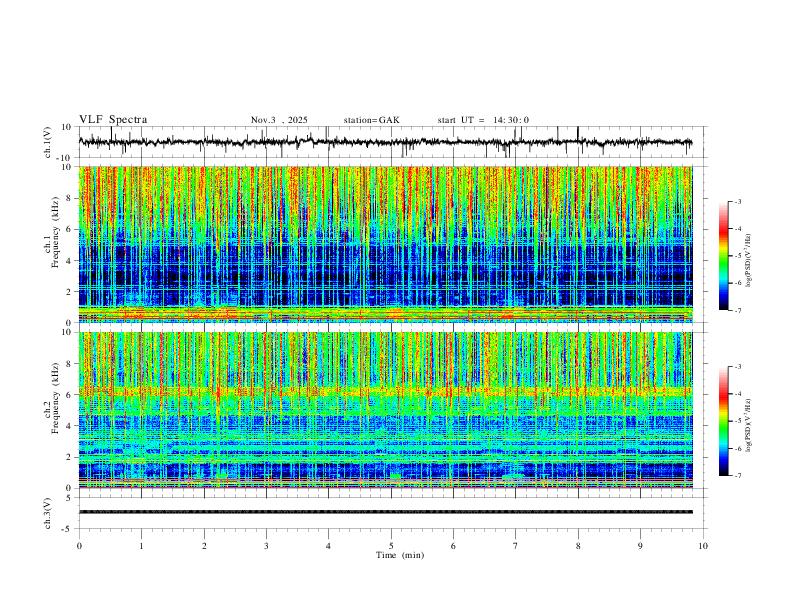Click the Time (min) axis label
The height and width of the screenshot is (612, 792).
point(400,555)
